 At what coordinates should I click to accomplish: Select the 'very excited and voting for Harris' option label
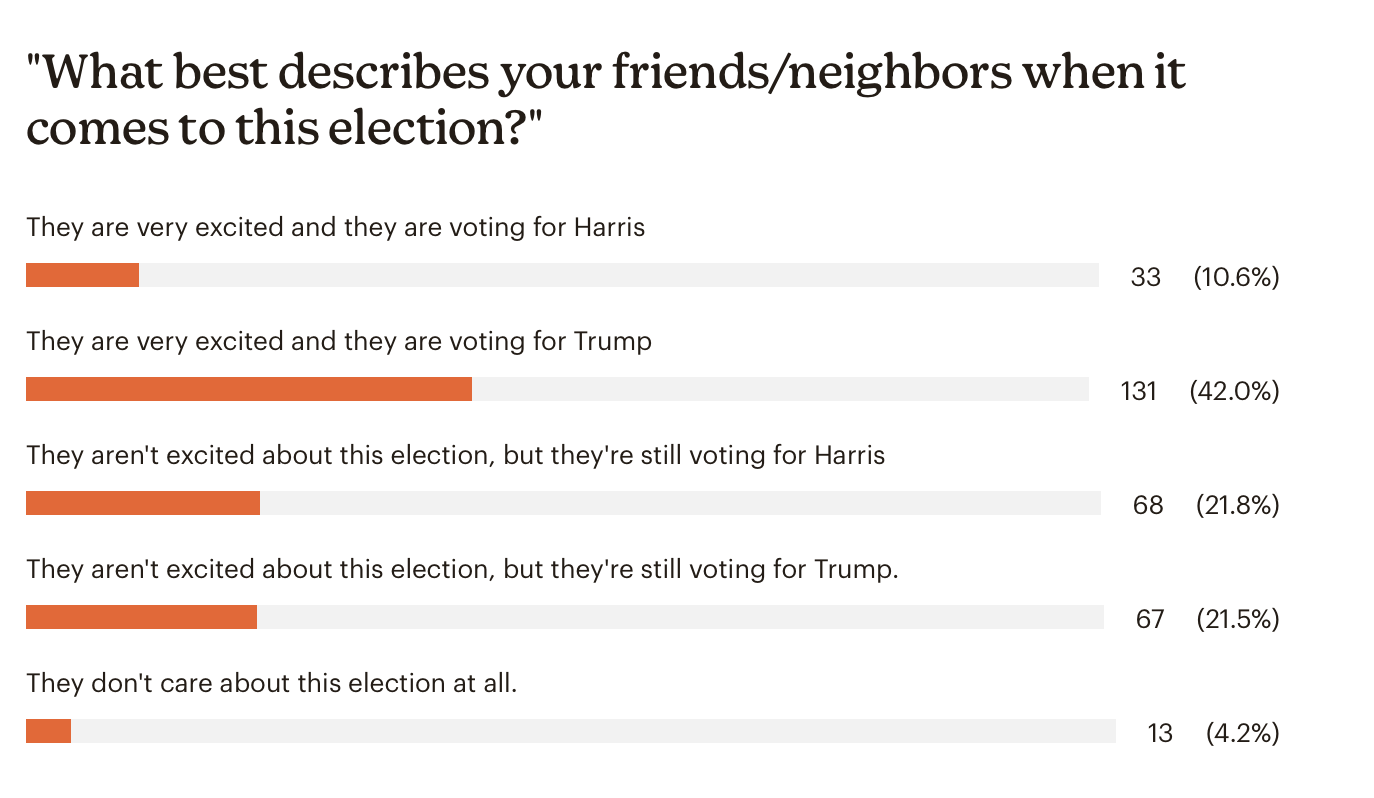(x=336, y=227)
